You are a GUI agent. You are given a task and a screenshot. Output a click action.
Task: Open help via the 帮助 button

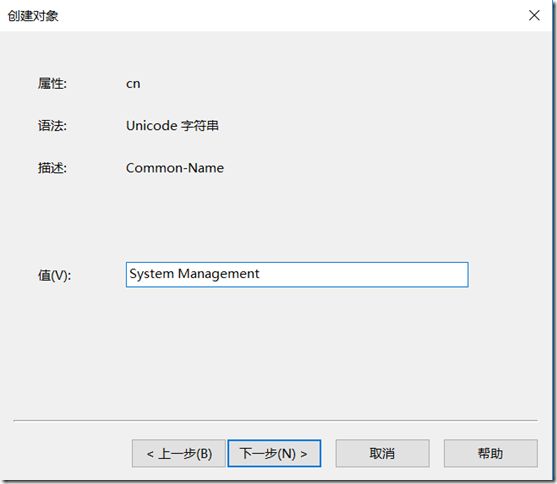click(x=491, y=453)
